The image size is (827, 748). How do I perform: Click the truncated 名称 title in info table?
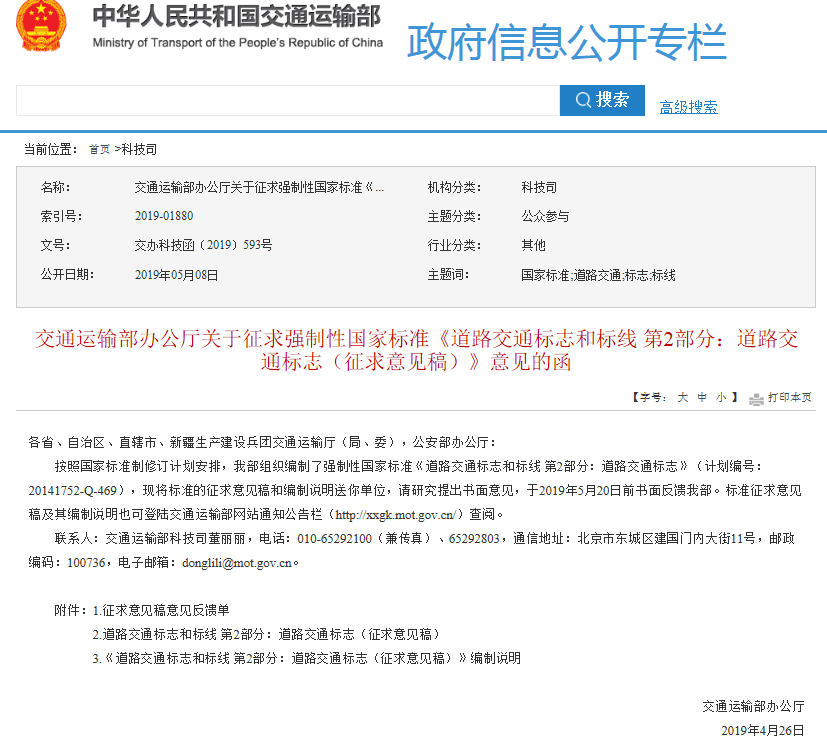(x=259, y=187)
